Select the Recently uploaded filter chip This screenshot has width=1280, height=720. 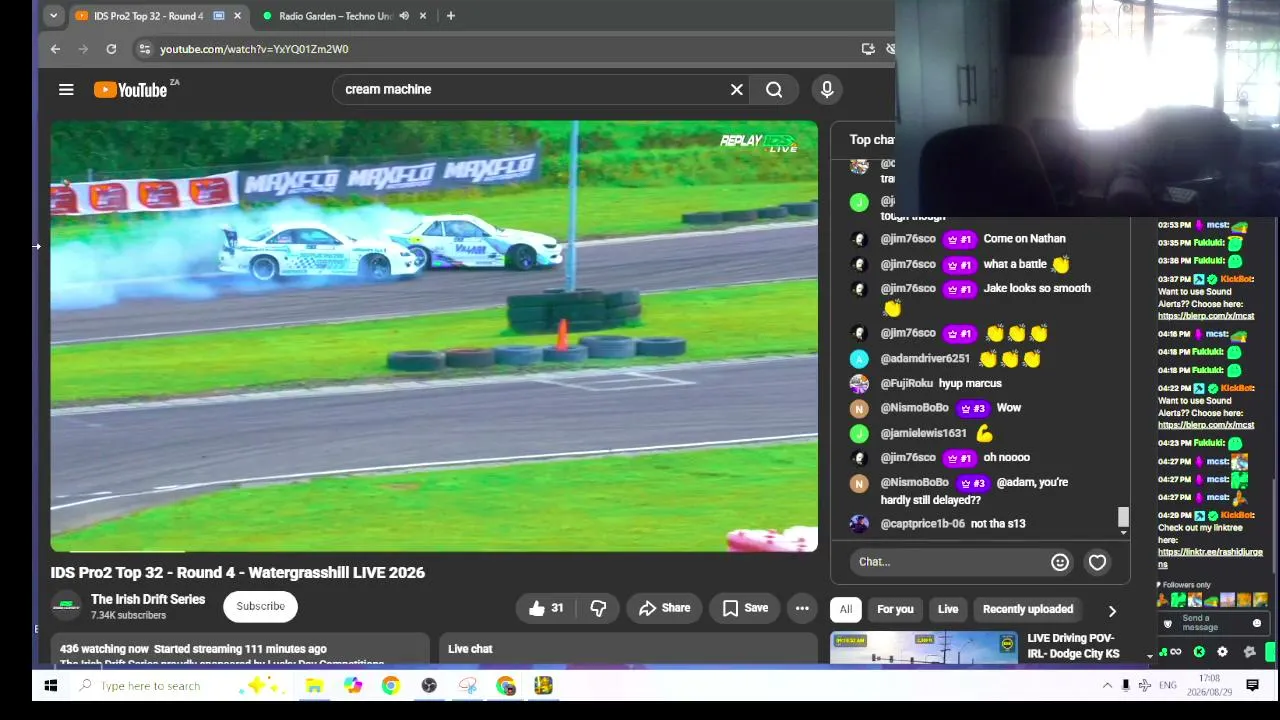[x=1028, y=609]
